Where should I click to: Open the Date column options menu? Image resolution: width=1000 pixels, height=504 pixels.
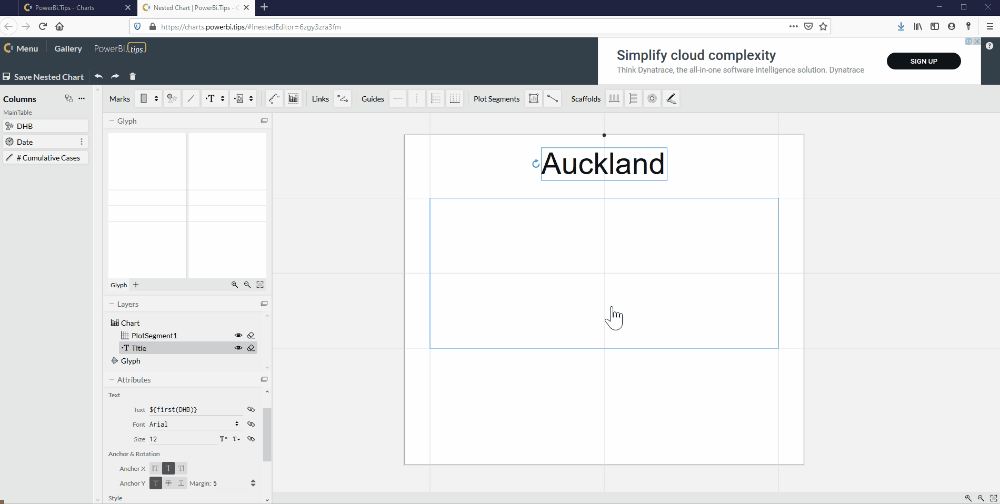click(82, 142)
